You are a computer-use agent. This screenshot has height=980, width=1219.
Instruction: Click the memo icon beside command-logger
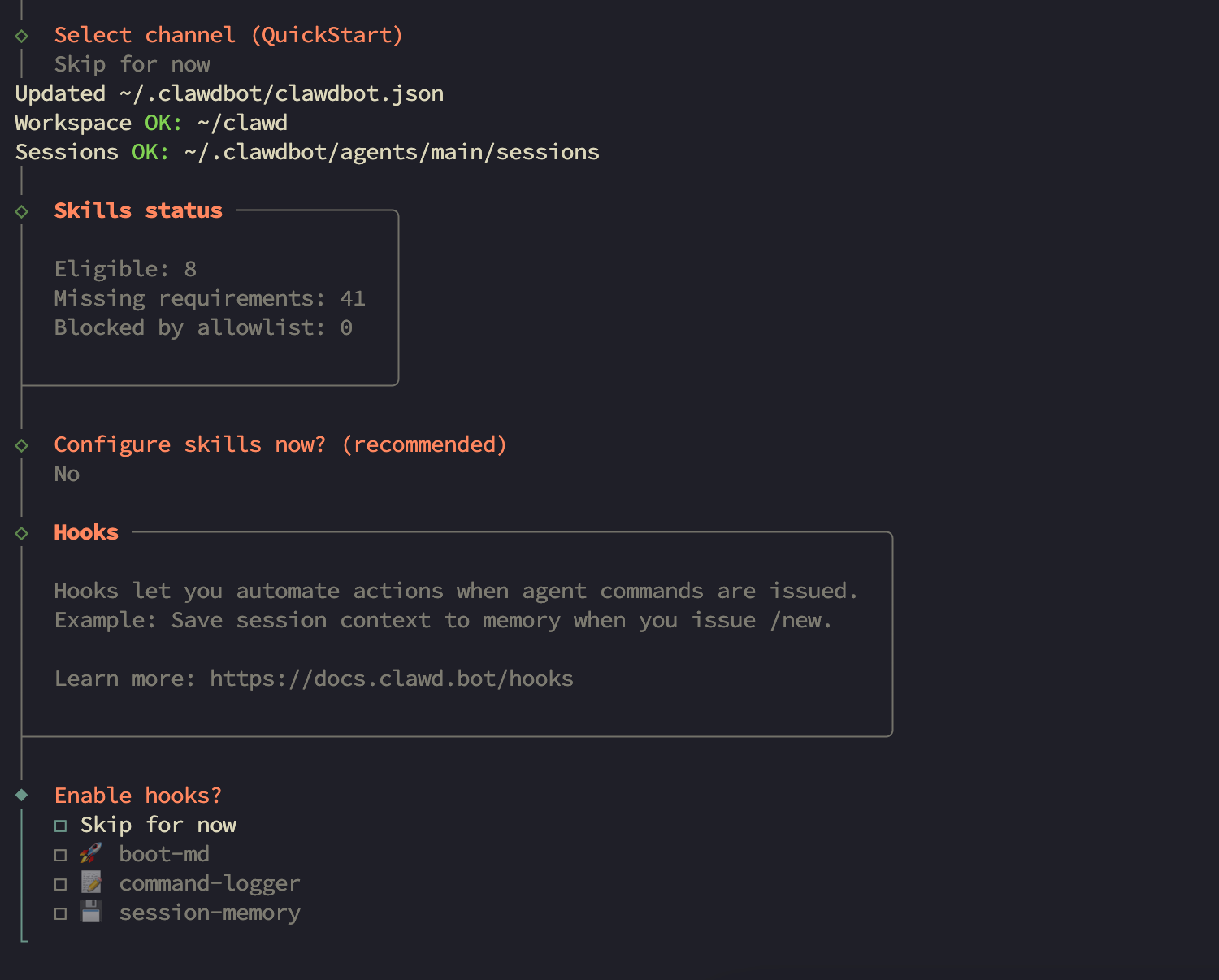pyautogui.click(x=91, y=882)
